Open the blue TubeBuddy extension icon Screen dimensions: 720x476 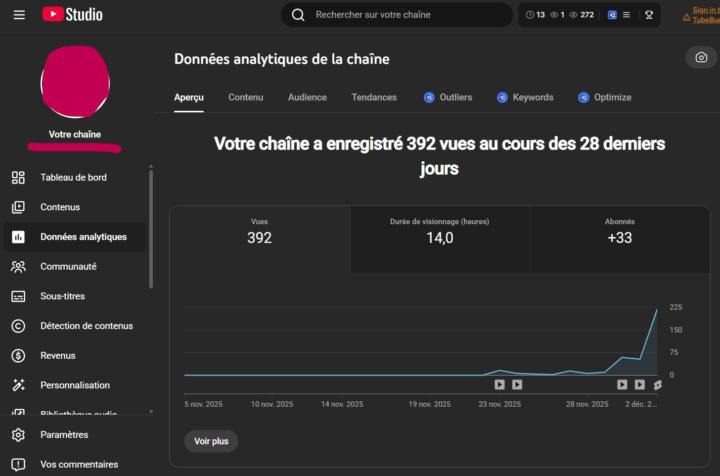(x=612, y=15)
